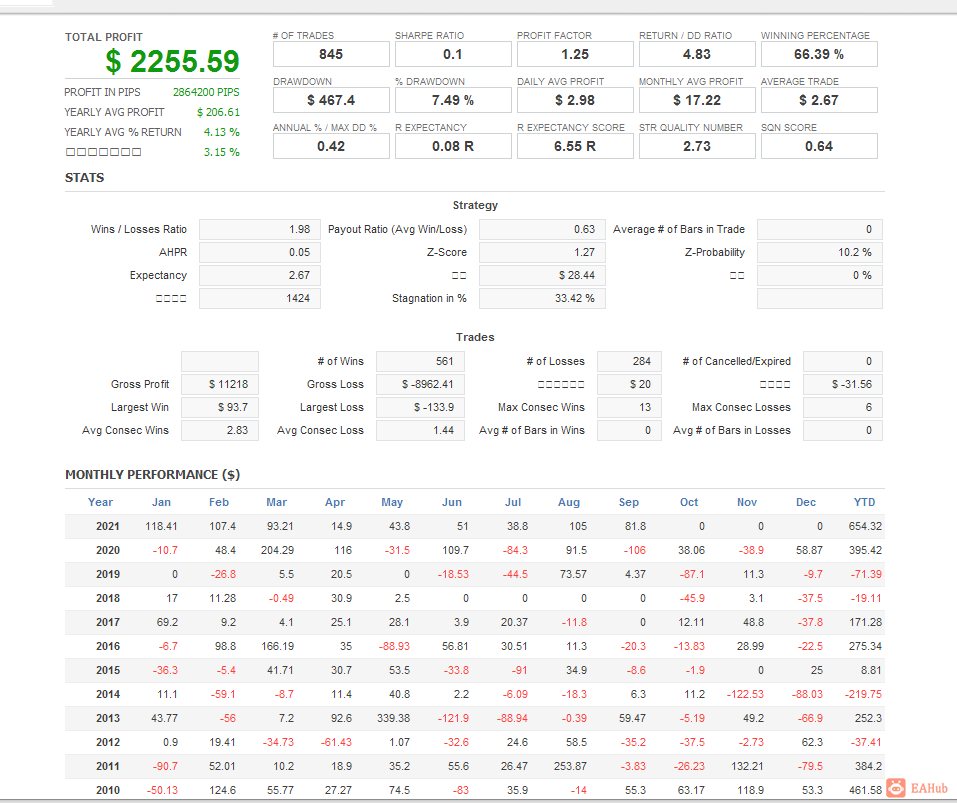Image resolution: width=957 pixels, height=803 pixels.
Task: Click the 2015 Jul value -91
Action: click(x=519, y=670)
